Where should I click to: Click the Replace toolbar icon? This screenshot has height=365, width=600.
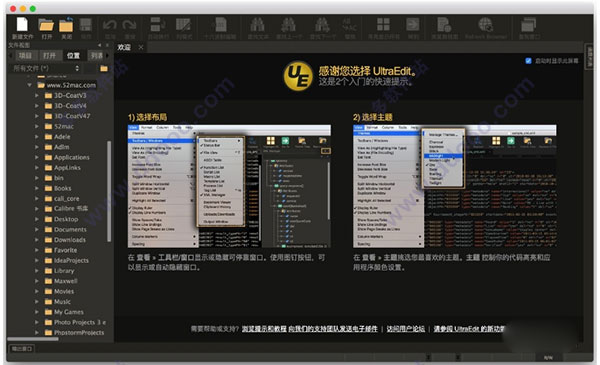coord(349,25)
